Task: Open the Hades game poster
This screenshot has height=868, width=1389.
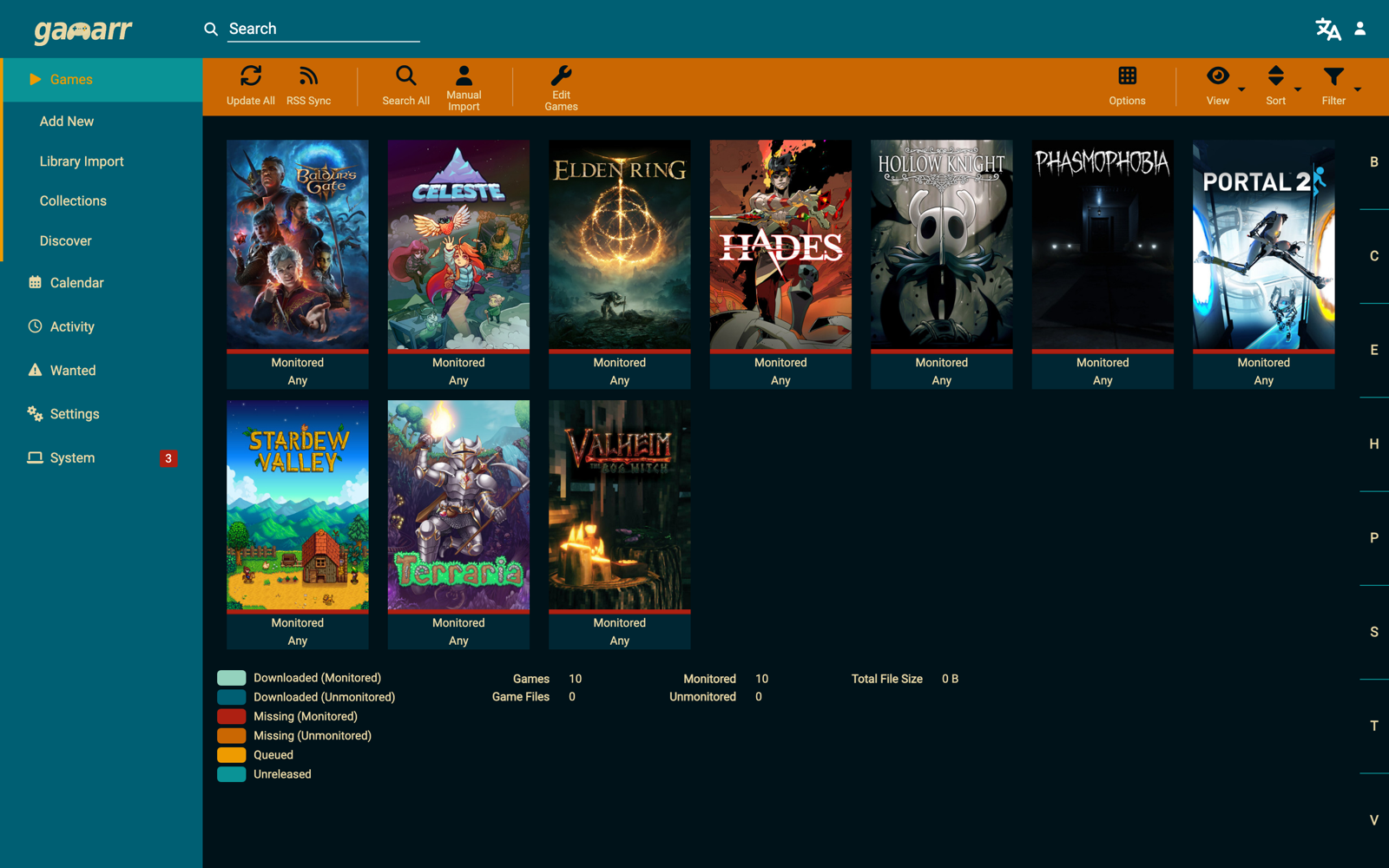Action: pyautogui.click(x=780, y=245)
